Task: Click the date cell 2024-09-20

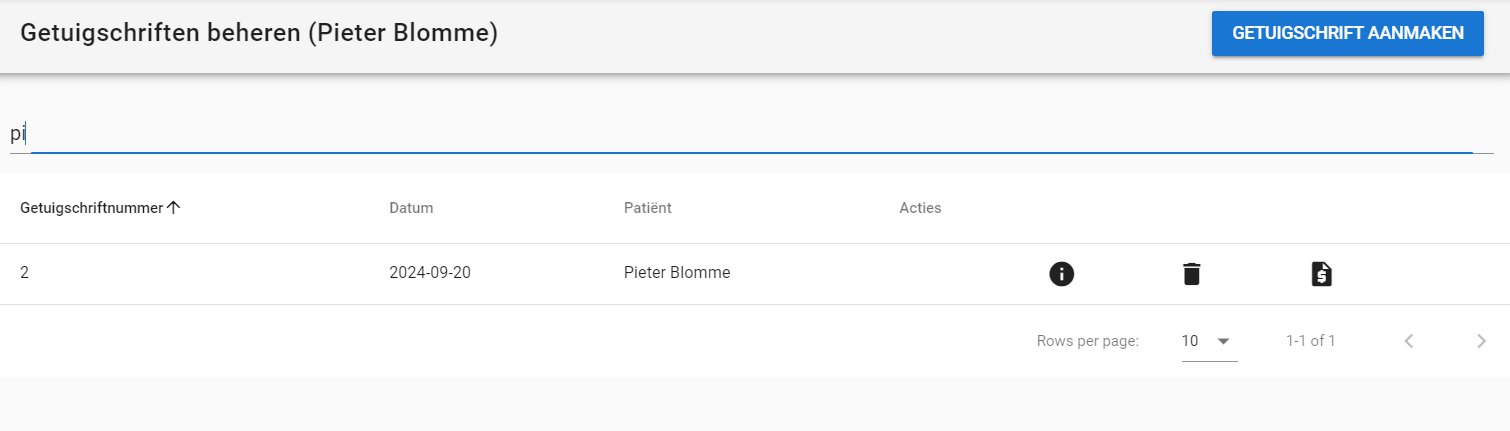Action: [430, 272]
